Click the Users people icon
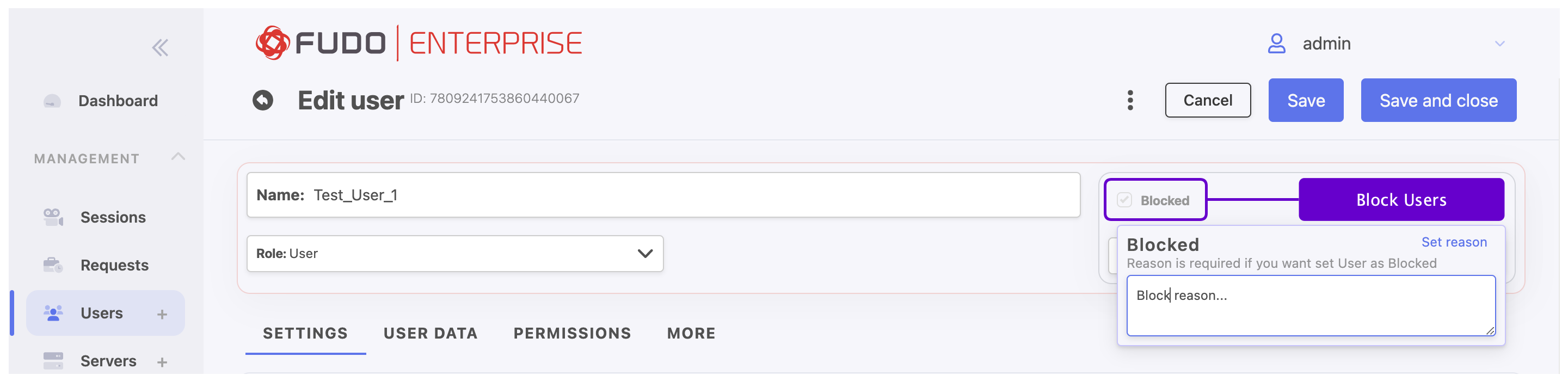The image size is (1568, 387). click(53, 313)
